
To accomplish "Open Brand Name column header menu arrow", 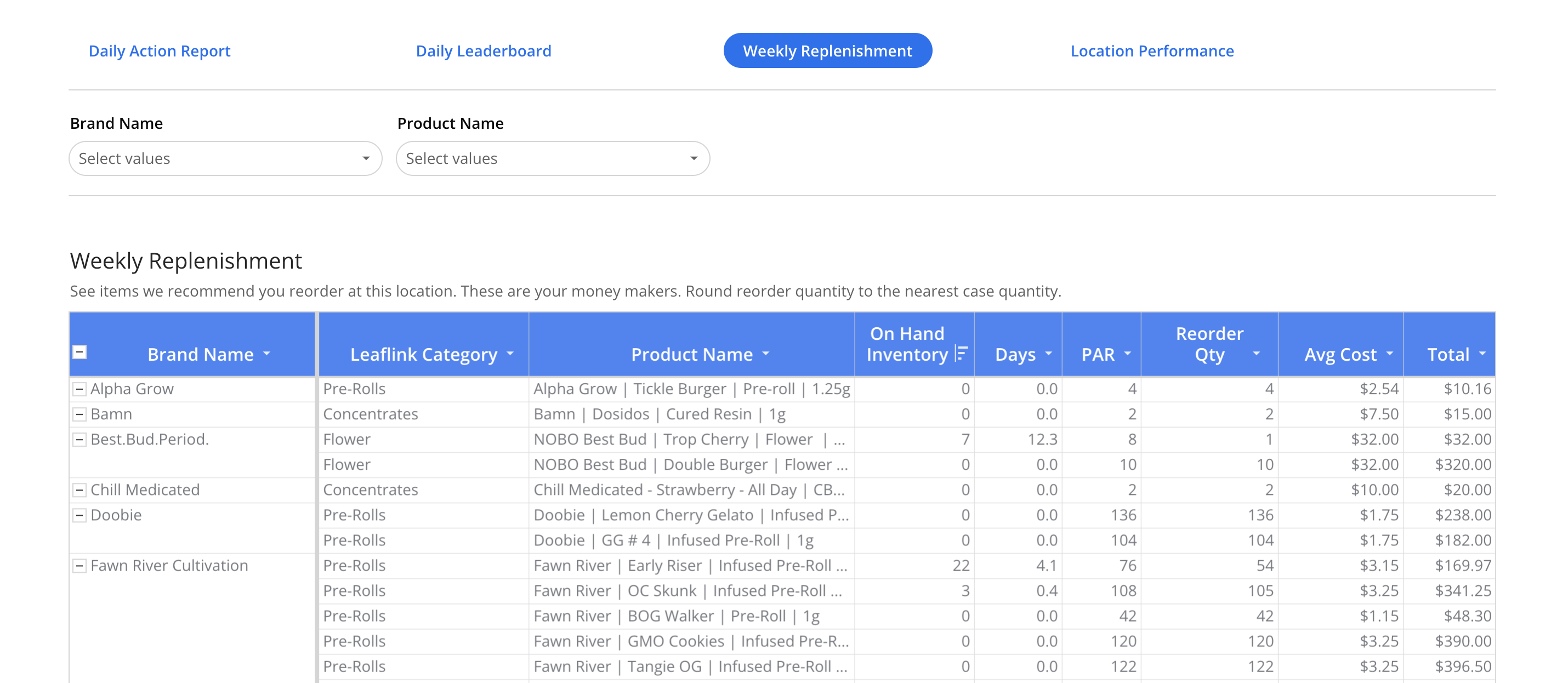I will [x=266, y=354].
